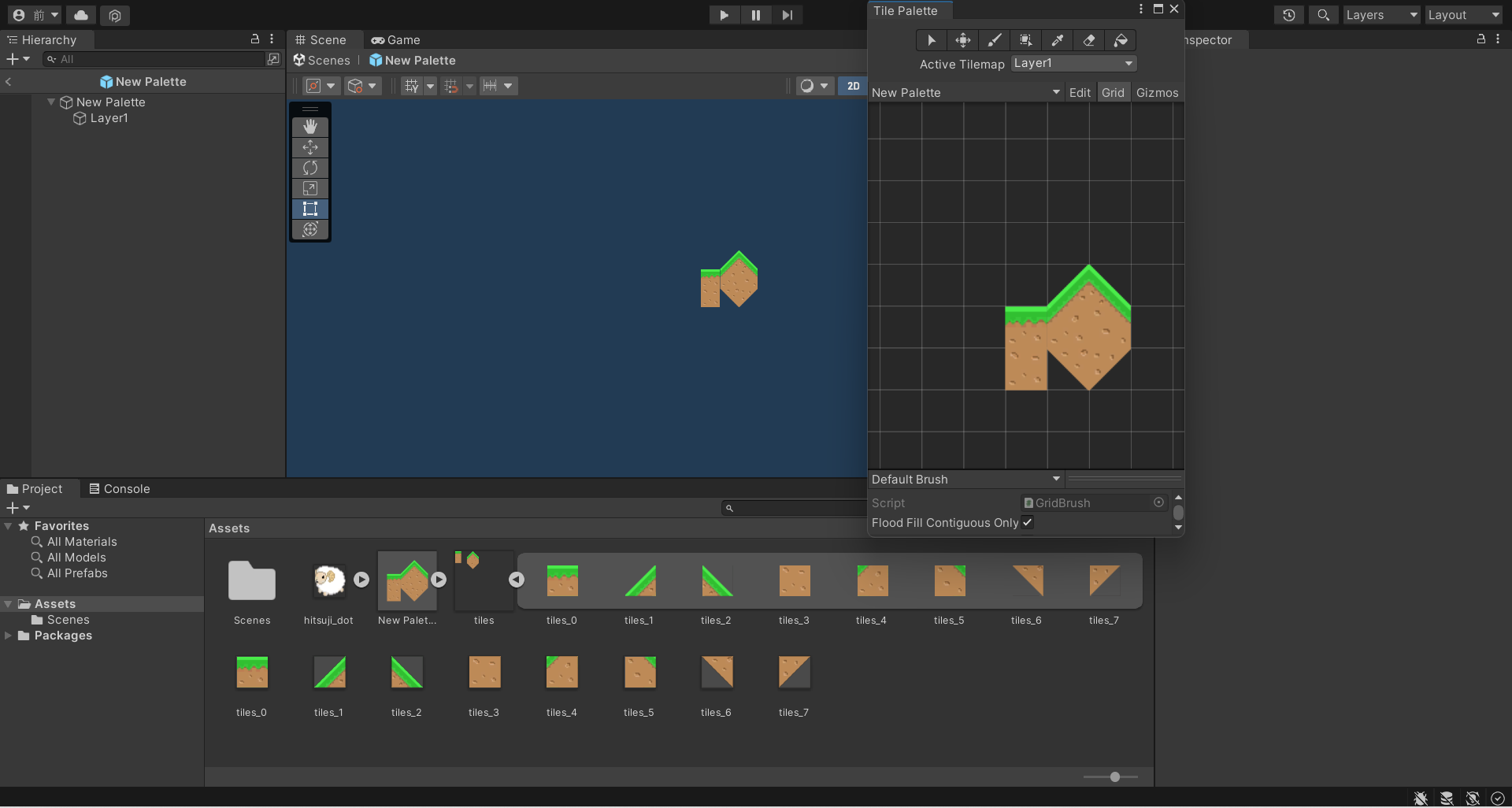Select Layer1 in the Hierarchy
Viewport: 1512px width, 808px height.
click(x=109, y=118)
